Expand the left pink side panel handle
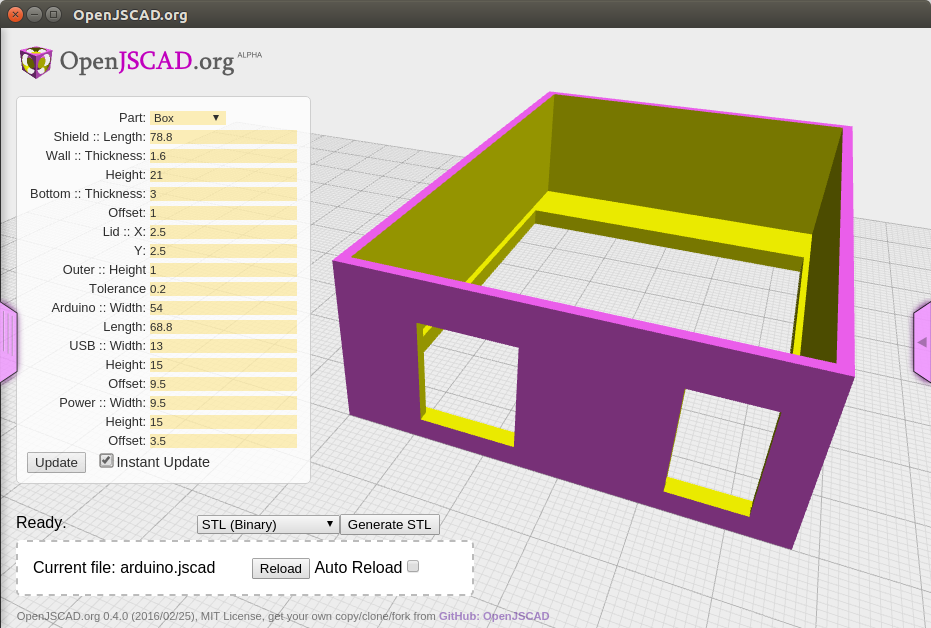Image resolution: width=931 pixels, height=628 pixels. click(8, 342)
